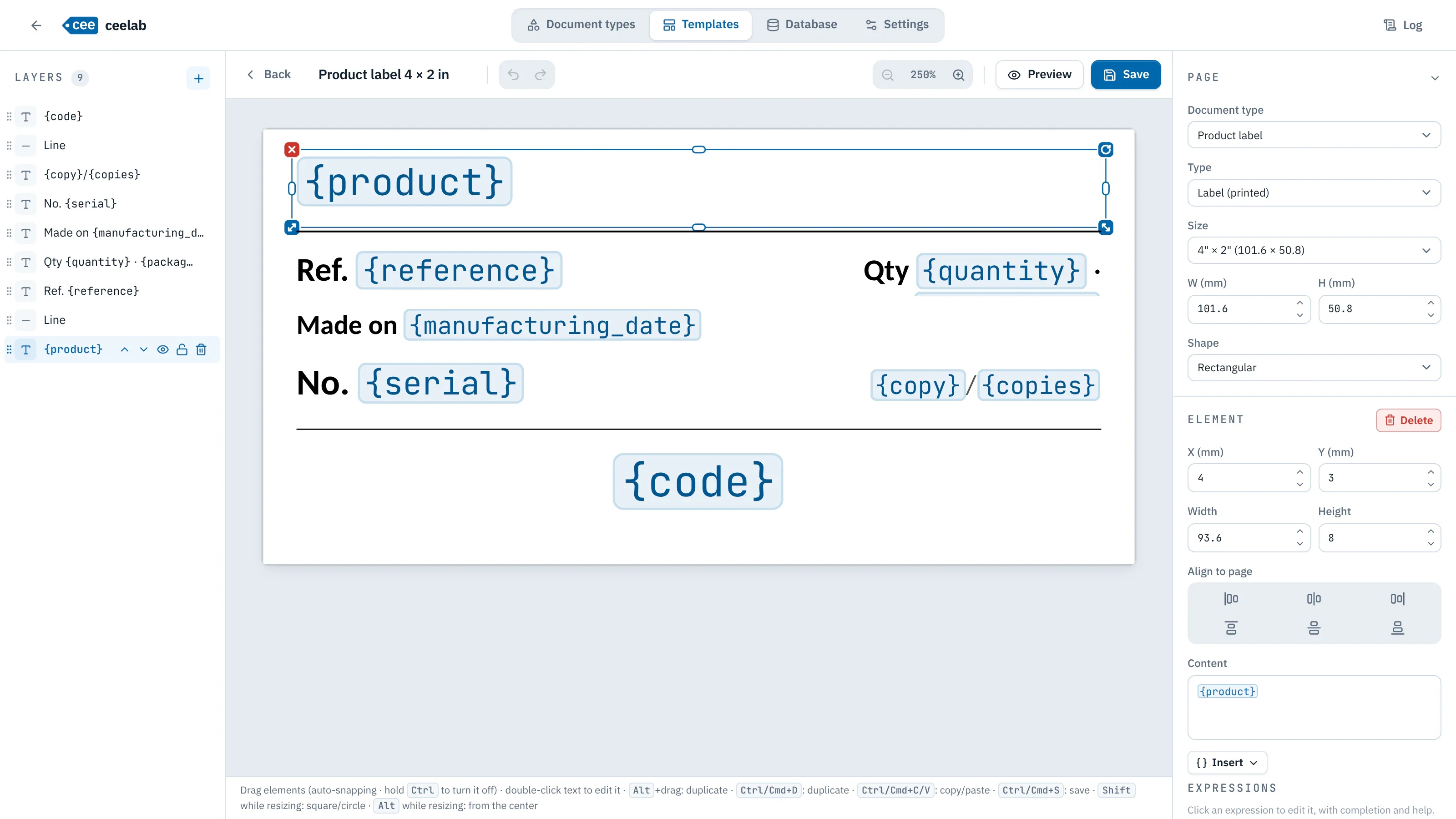Open the Document type dropdown
This screenshot has width=1456, height=819.
click(x=1314, y=135)
